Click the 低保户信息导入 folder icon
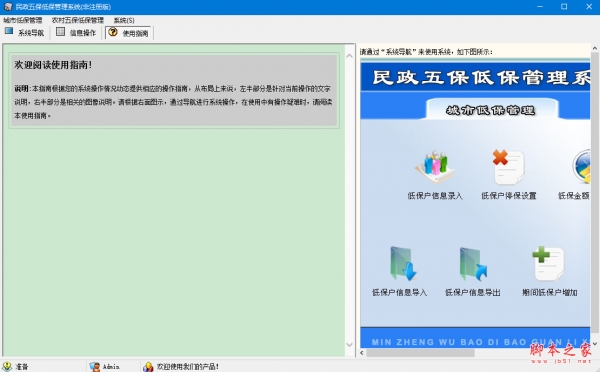The width and height of the screenshot is (600, 372). click(403, 264)
